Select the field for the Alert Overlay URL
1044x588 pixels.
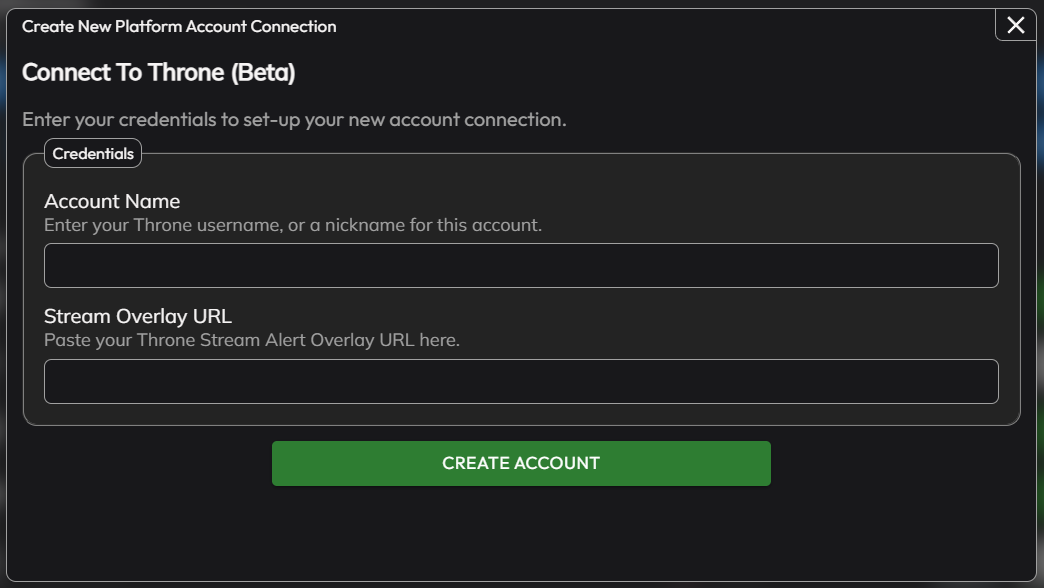521,381
